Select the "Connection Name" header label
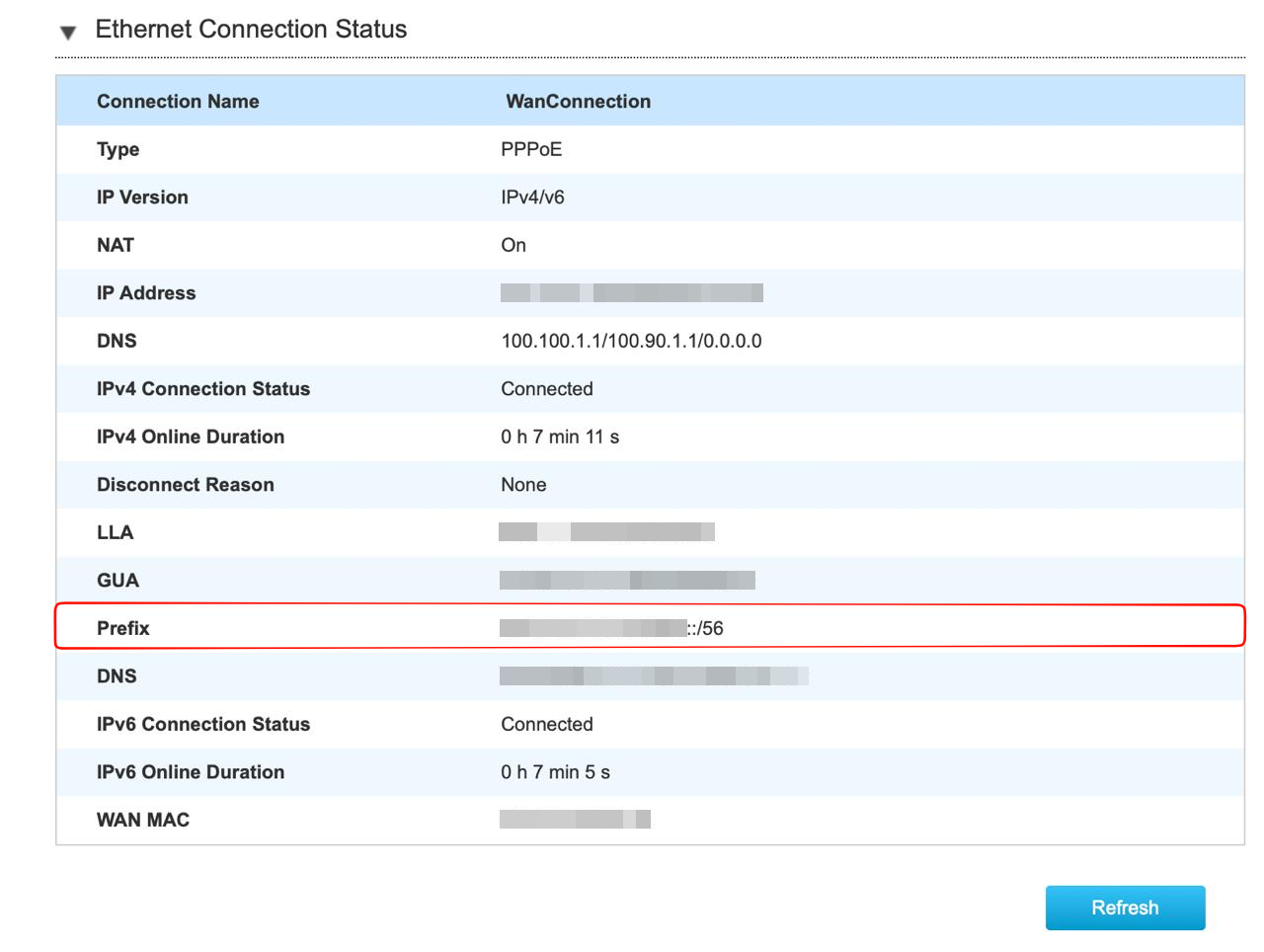Viewport: 1264px width, 952px height. click(178, 102)
